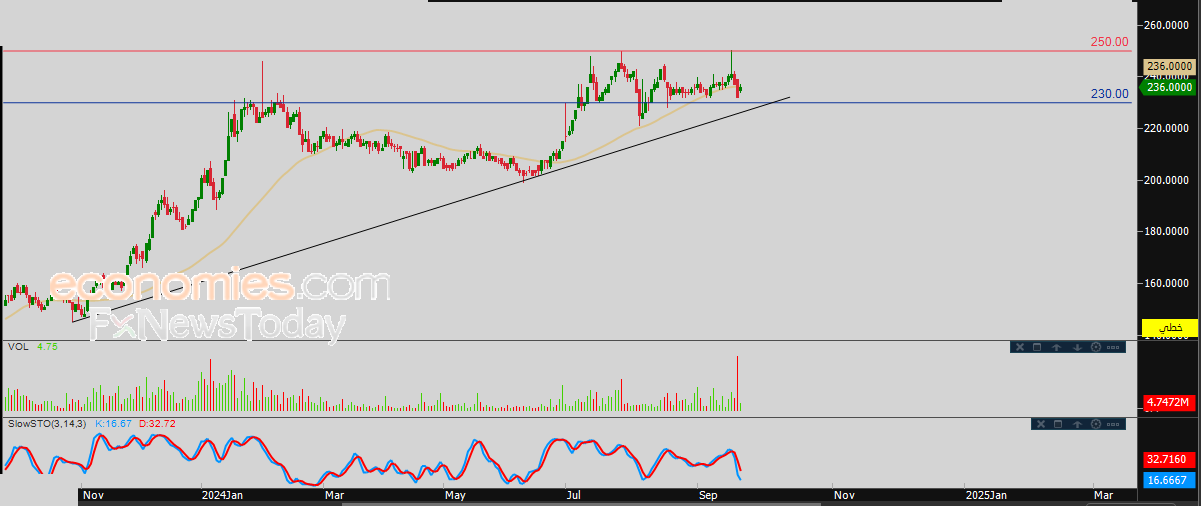The height and width of the screenshot is (506, 1201).
Task: Click the 250.00 level label
Action: coord(1109,42)
